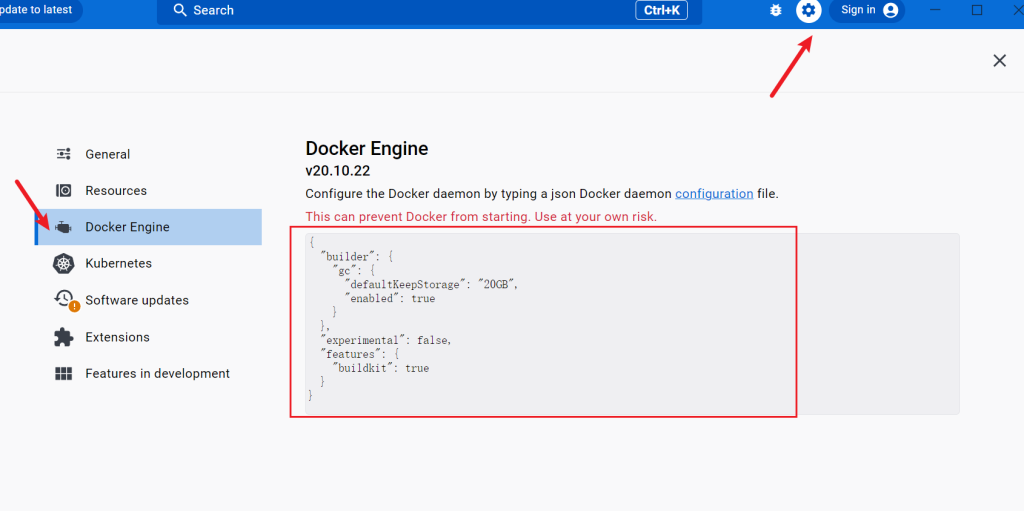
Task: Open the configuration hyperlink
Action: pos(714,193)
